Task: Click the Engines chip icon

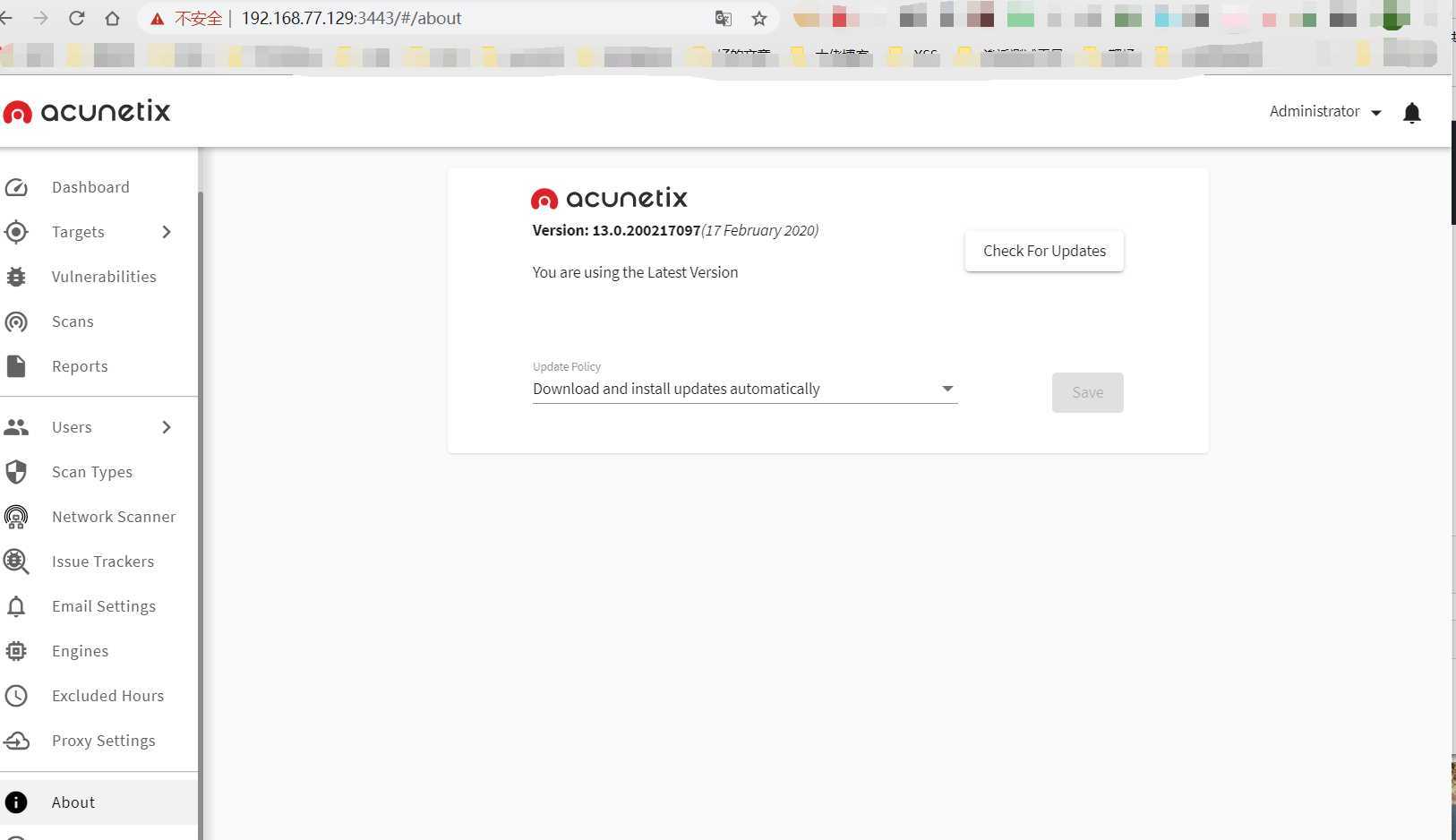Action: (x=16, y=651)
